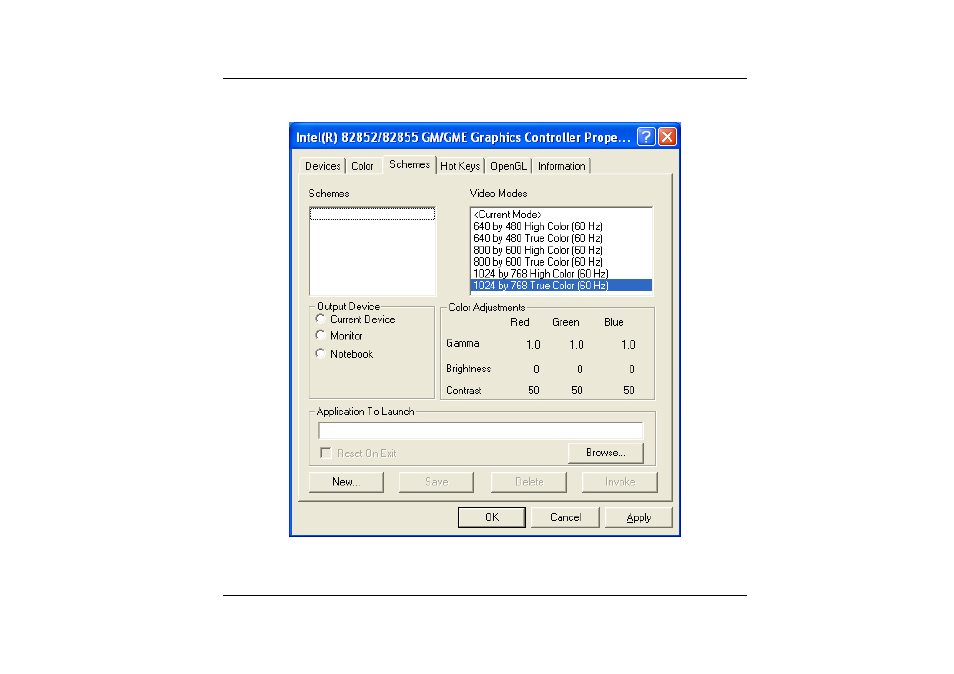This screenshot has height=674, width=954.
Task: Click the Green Gamma value 1.0
Action: point(576,345)
